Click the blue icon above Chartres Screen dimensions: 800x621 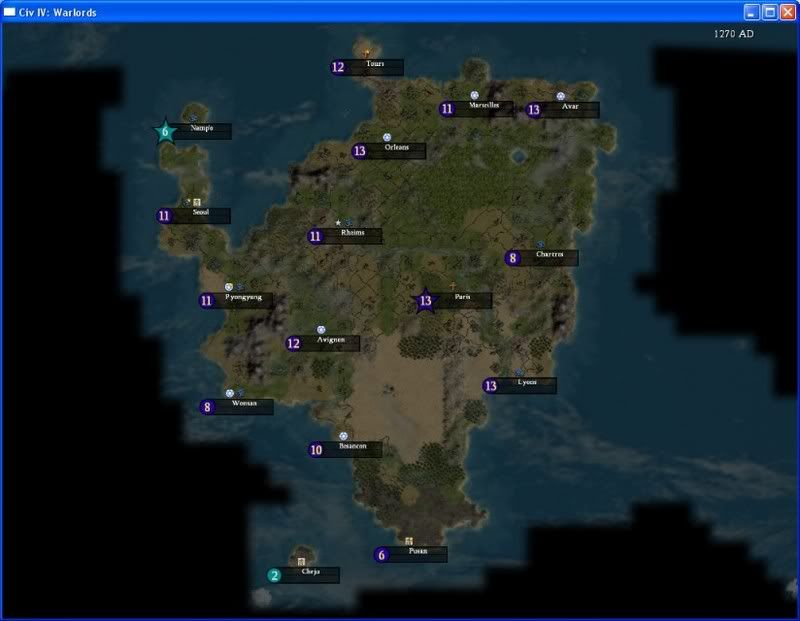coord(540,244)
